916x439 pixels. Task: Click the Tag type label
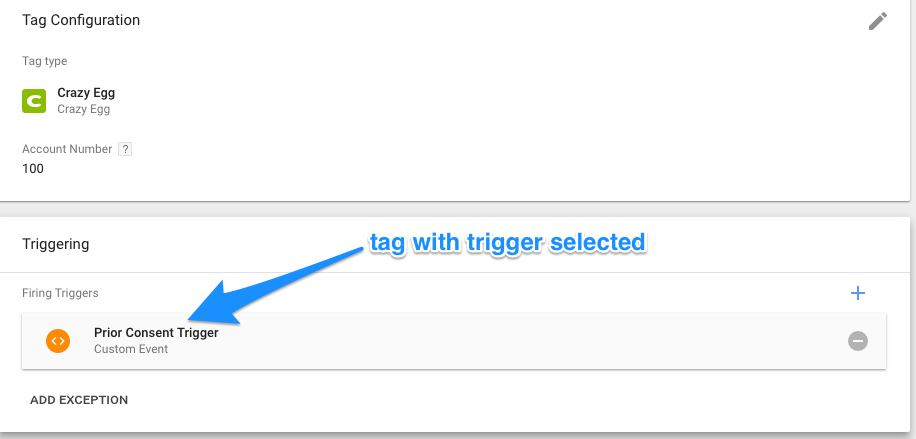click(x=44, y=61)
